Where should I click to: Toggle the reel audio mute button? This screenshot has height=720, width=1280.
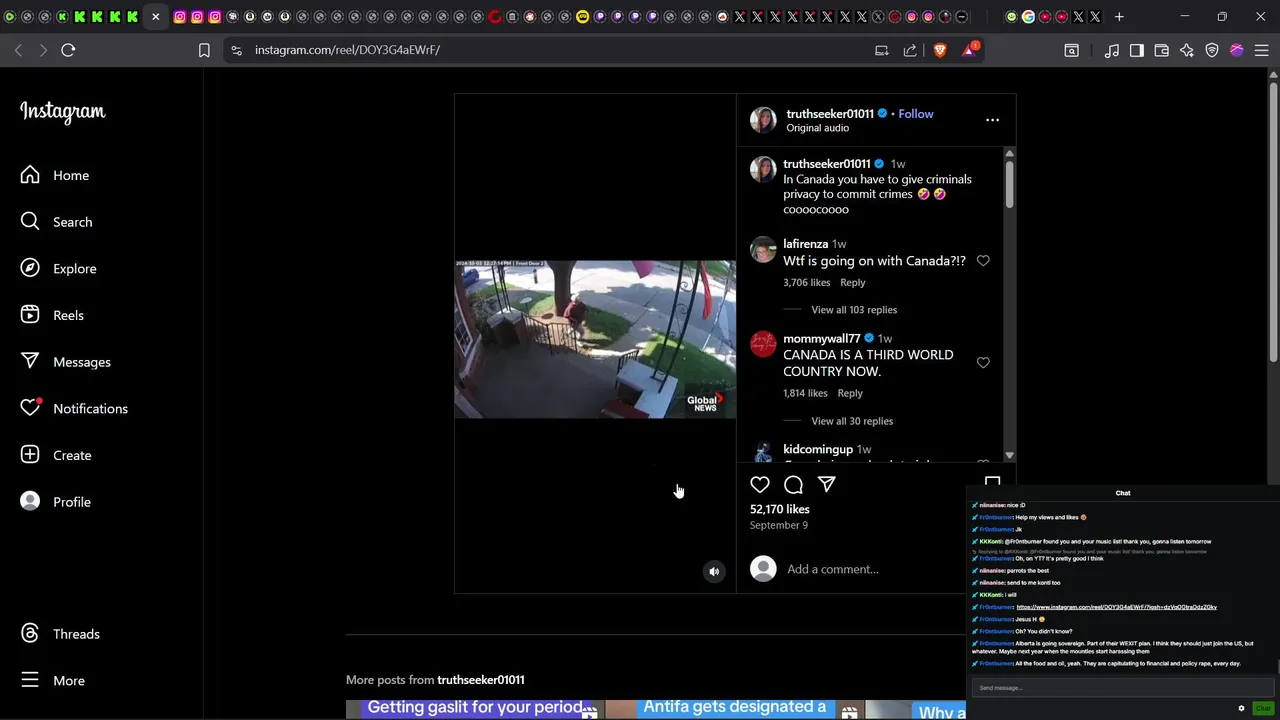[714, 571]
